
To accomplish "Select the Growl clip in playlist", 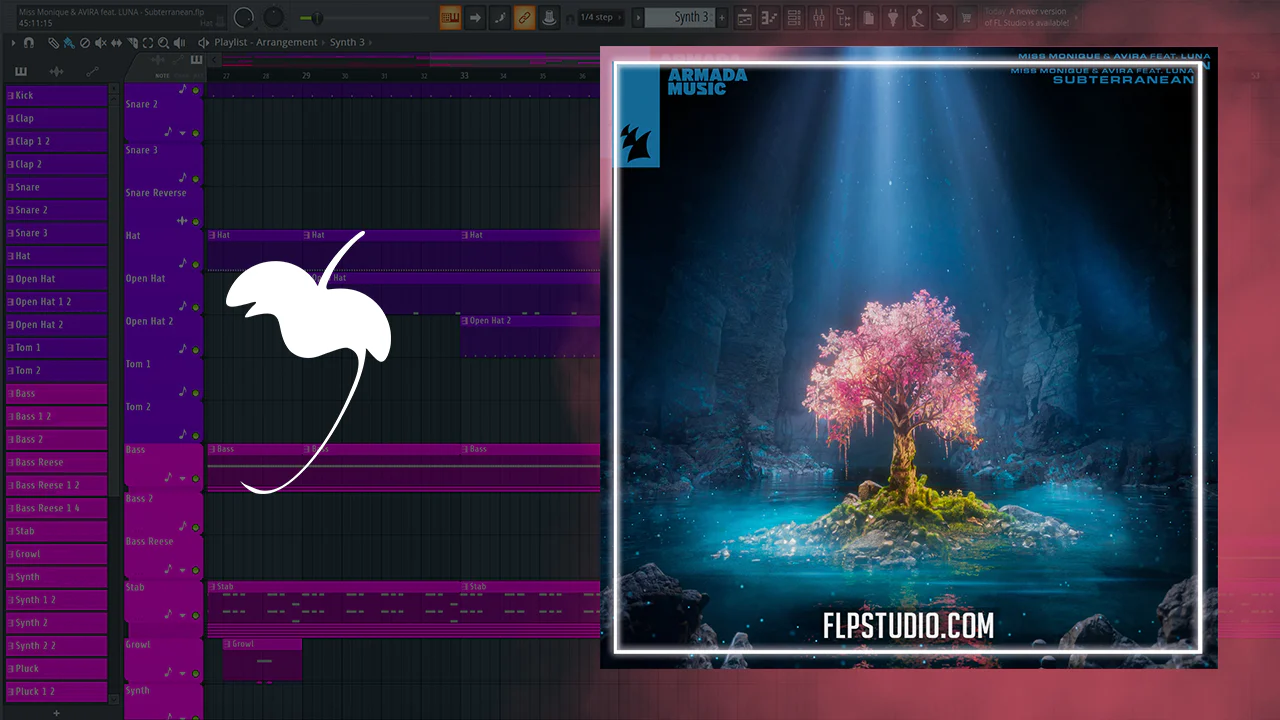I will [262, 660].
